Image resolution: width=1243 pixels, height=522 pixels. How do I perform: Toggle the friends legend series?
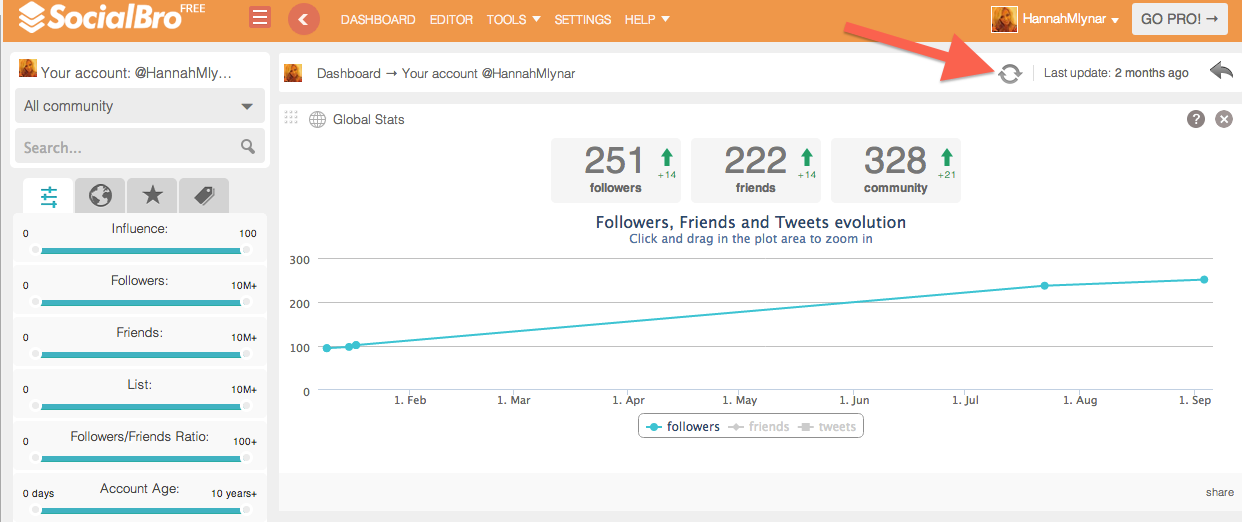(x=758, y=427)
